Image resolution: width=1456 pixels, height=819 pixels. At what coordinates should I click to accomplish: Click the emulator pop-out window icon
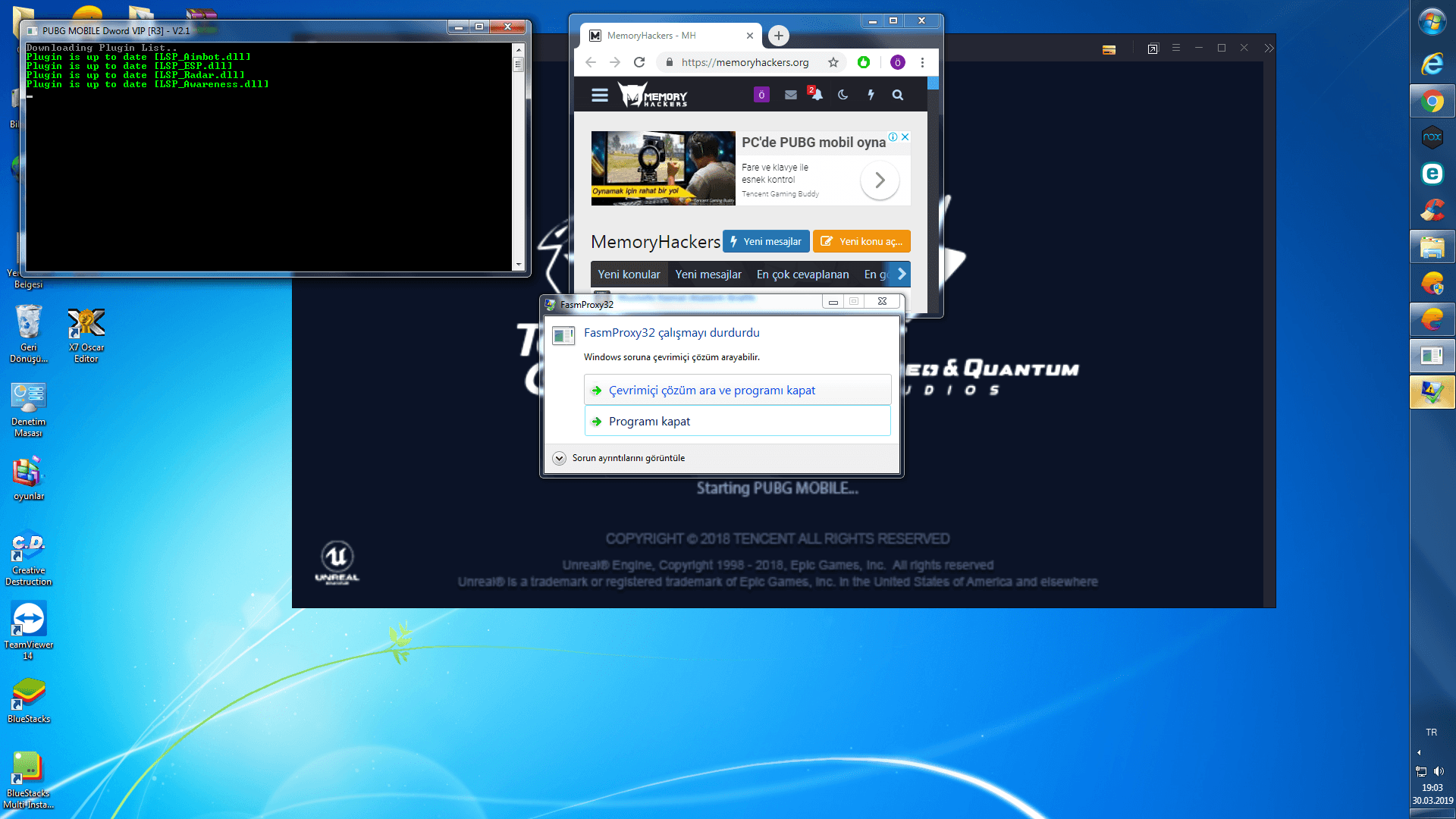(x=1153, y=49)
